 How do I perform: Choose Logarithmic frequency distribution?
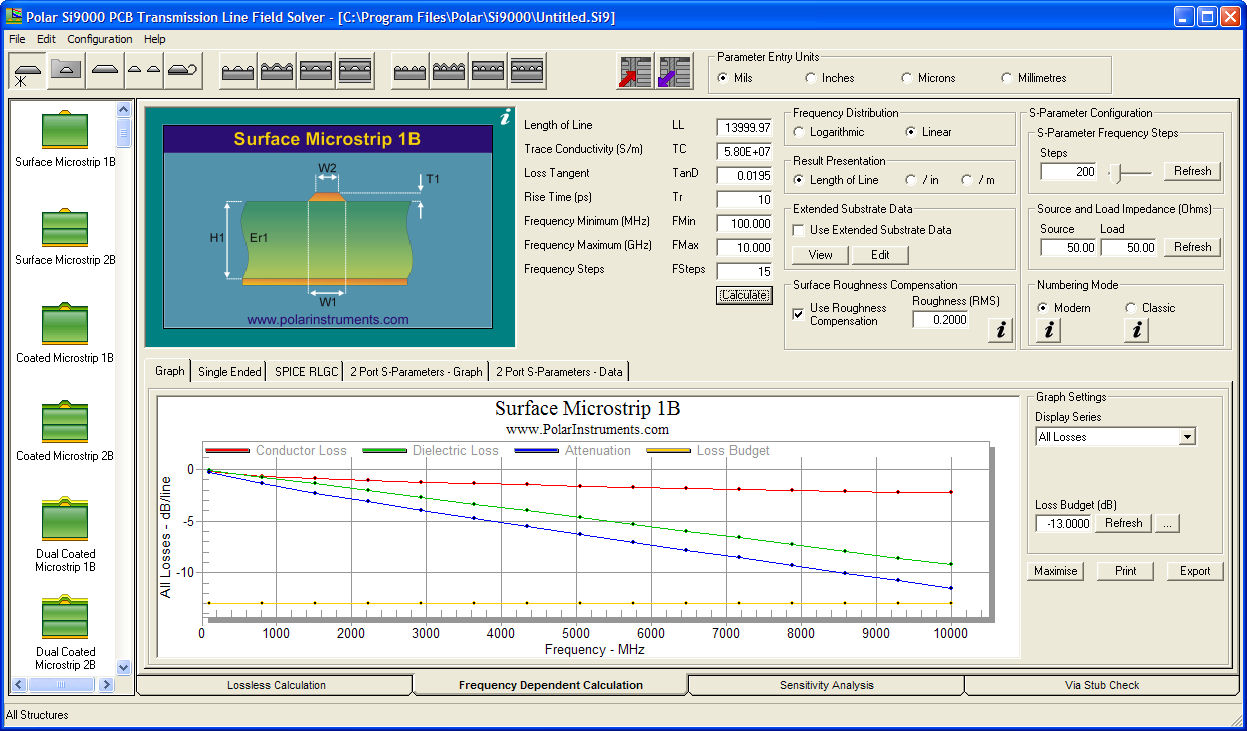click(x=799, y=132)
